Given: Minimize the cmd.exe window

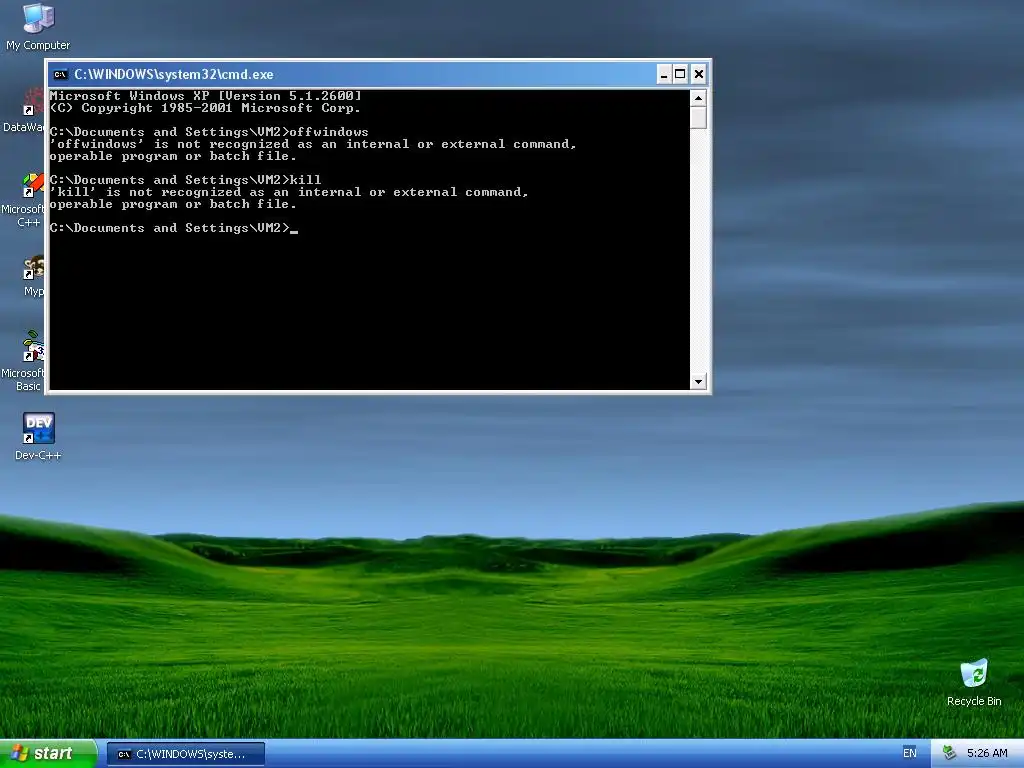Looking at the screenshot, I should 664,74.
